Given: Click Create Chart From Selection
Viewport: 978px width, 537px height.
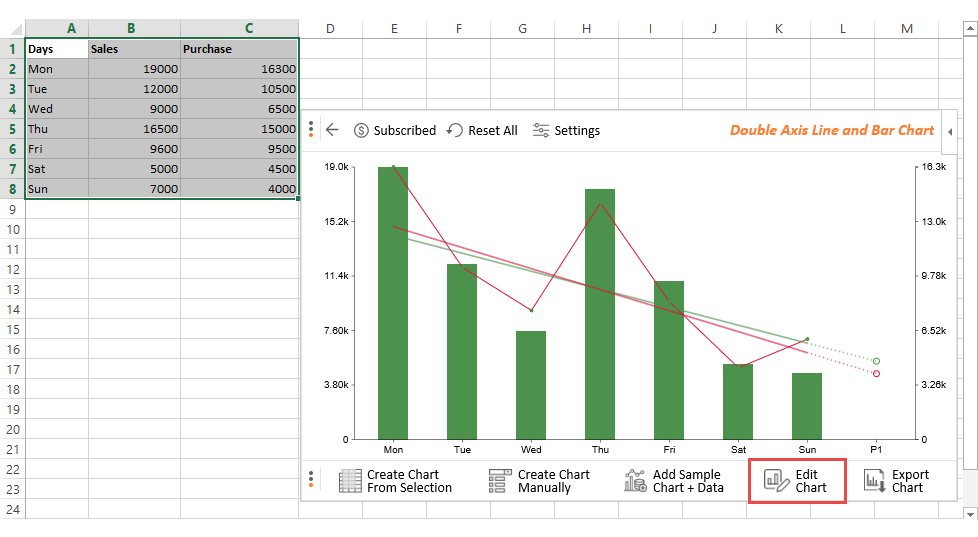Looking at the screenshot, I should tap(409, 481).
